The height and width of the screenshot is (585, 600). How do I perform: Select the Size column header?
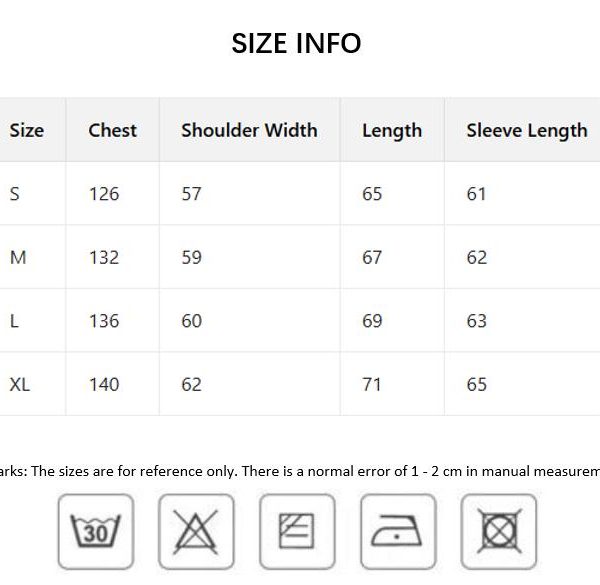coord(27,130)
